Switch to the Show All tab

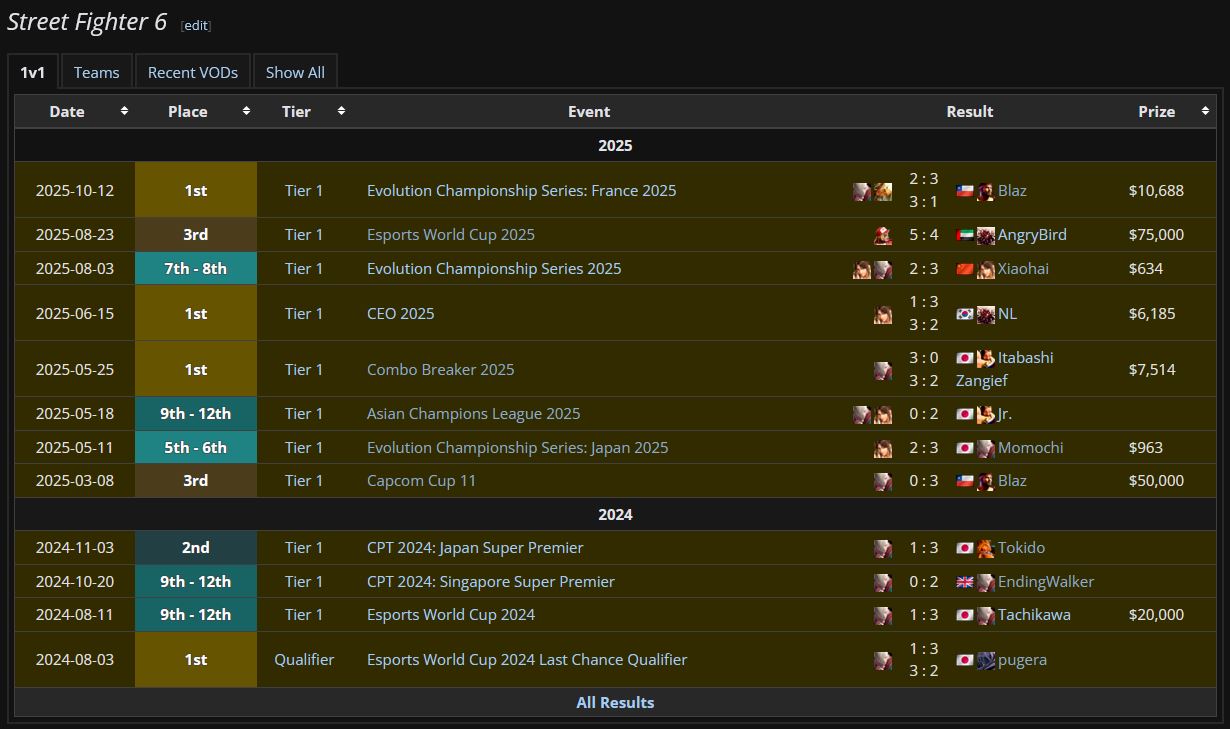click(x=295, y=72)
